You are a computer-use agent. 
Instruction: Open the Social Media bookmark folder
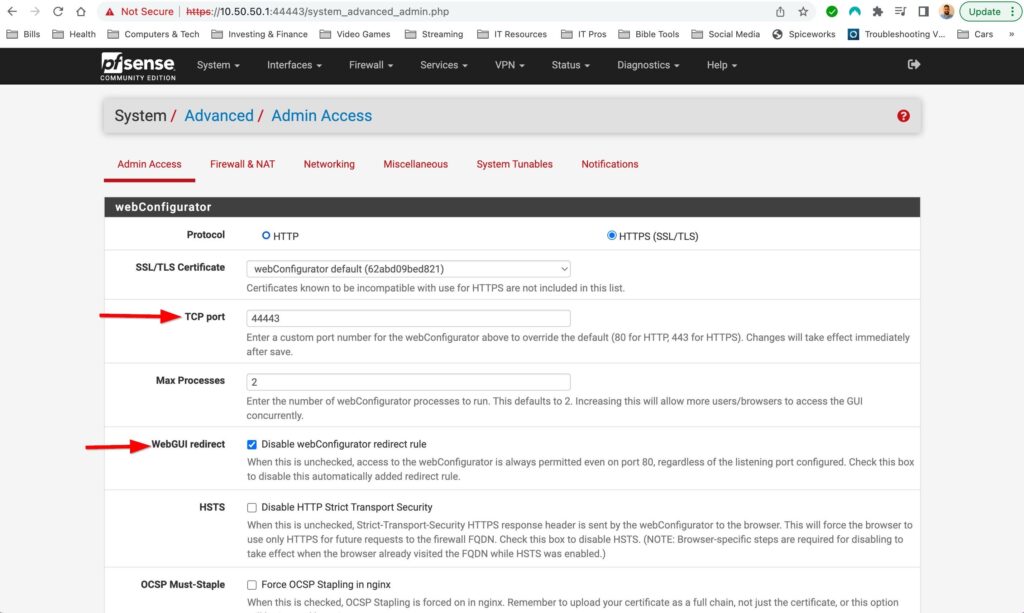726,34
